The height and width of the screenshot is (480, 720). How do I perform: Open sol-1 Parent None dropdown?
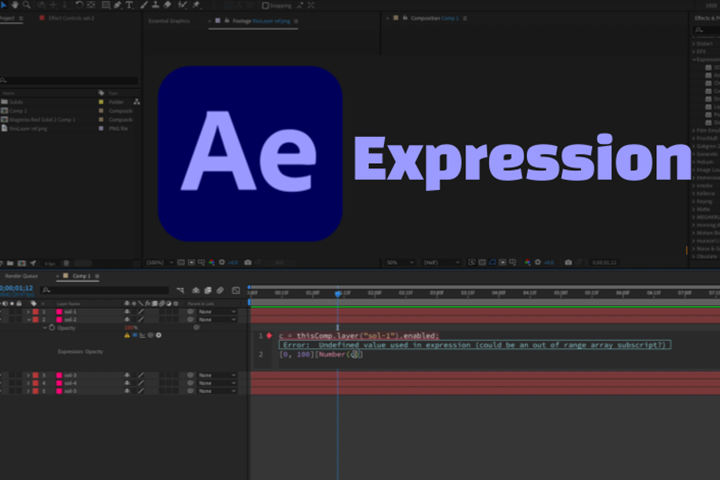(217, 312)
